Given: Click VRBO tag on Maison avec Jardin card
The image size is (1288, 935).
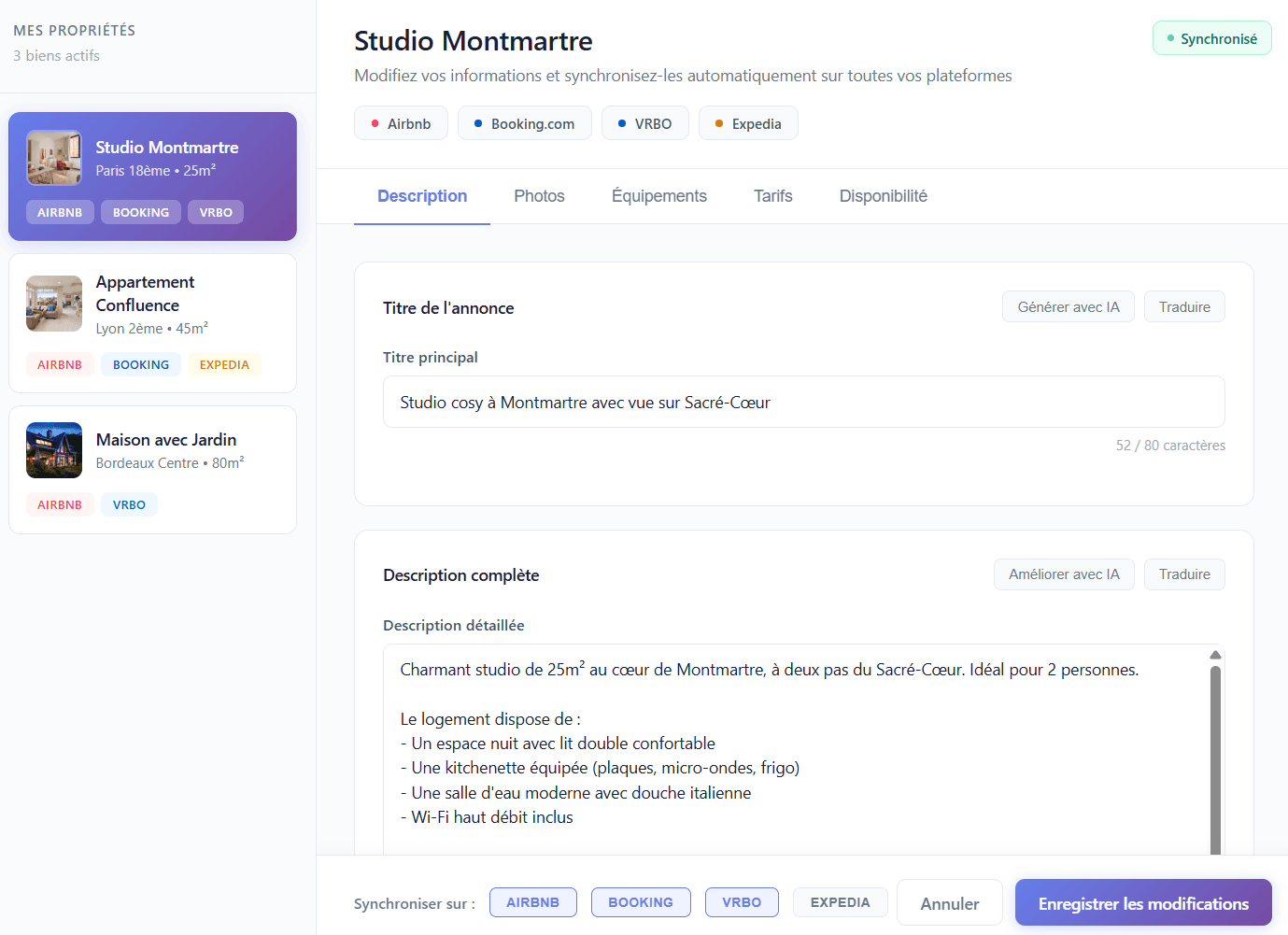Looking at the screenshot, I should [x=129, y=504].
